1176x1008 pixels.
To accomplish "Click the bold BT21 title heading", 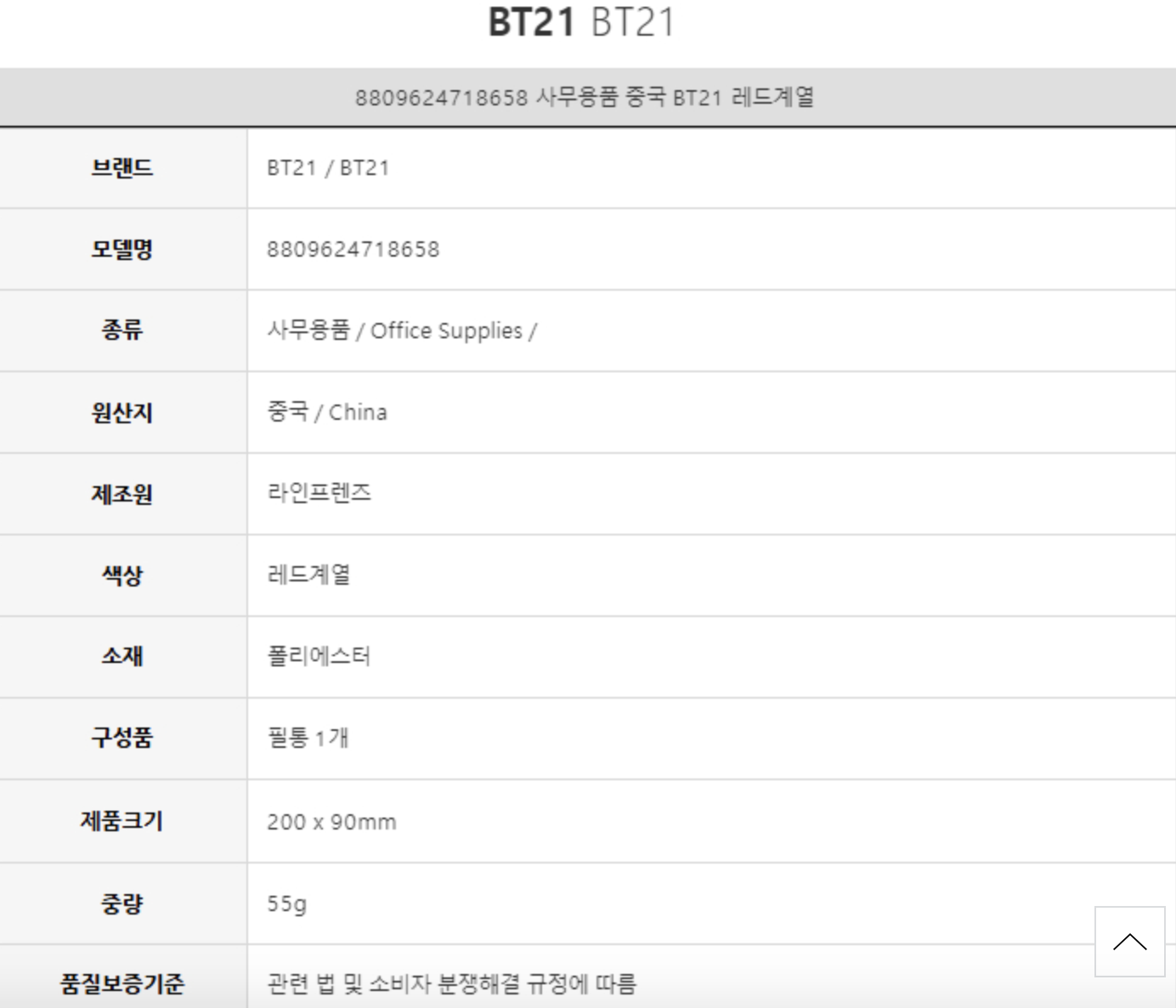I will [532, 22].
